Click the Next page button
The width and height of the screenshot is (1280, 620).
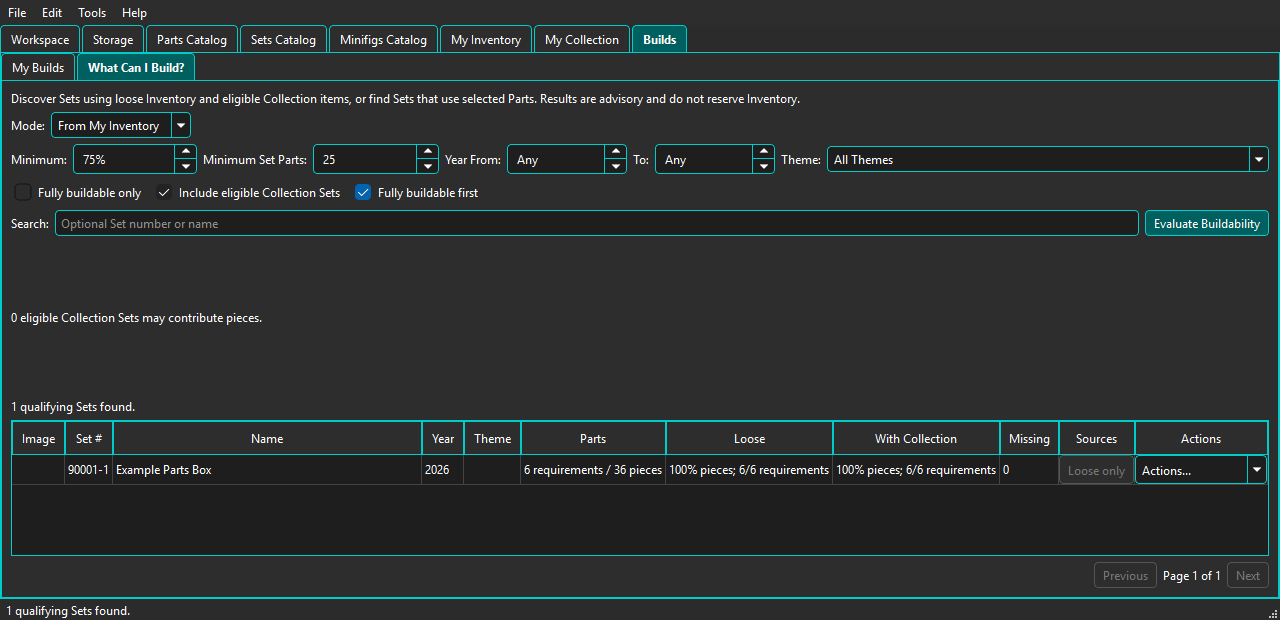[x=1248, y=575]
